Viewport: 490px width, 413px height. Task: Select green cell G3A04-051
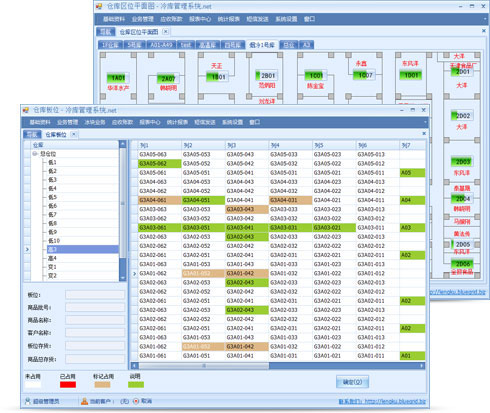[203, 200]
